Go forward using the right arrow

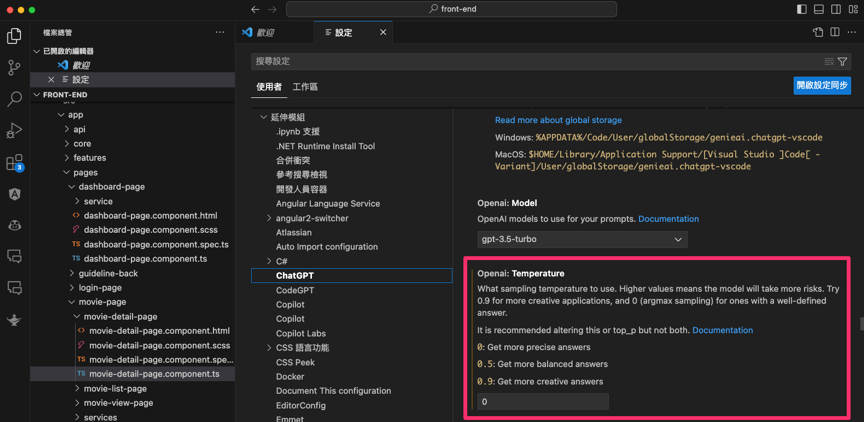click(x=272, y=9)
